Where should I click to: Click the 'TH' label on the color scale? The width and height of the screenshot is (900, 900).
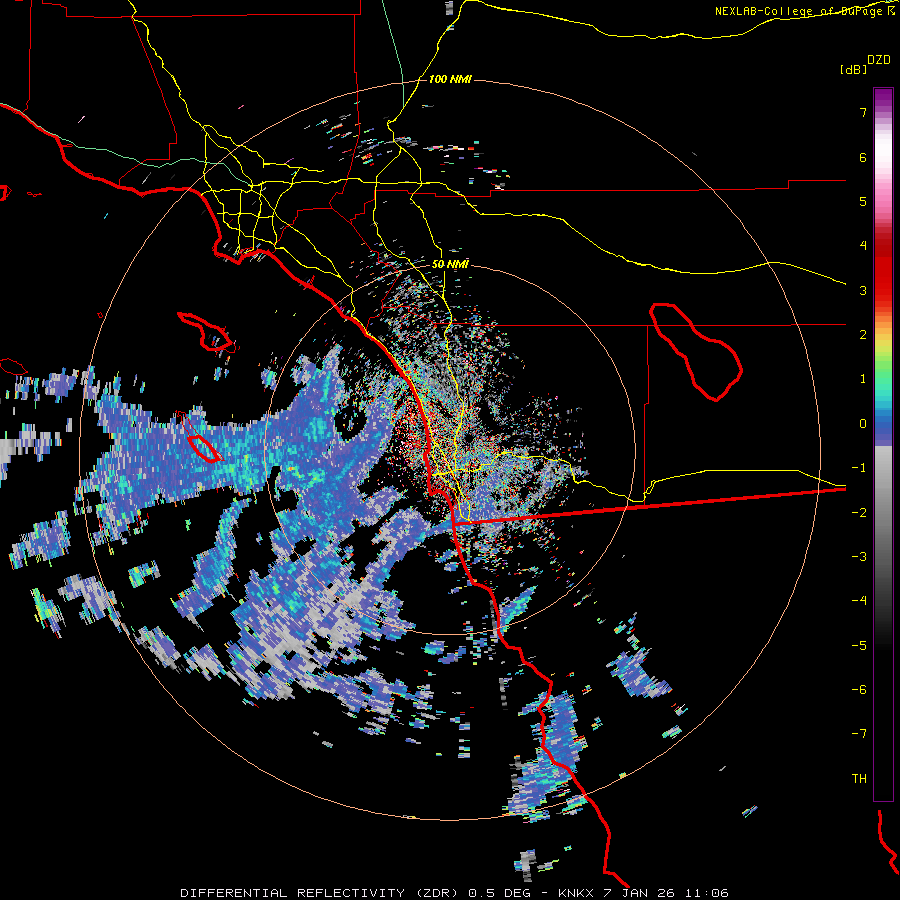pos(859,778)
